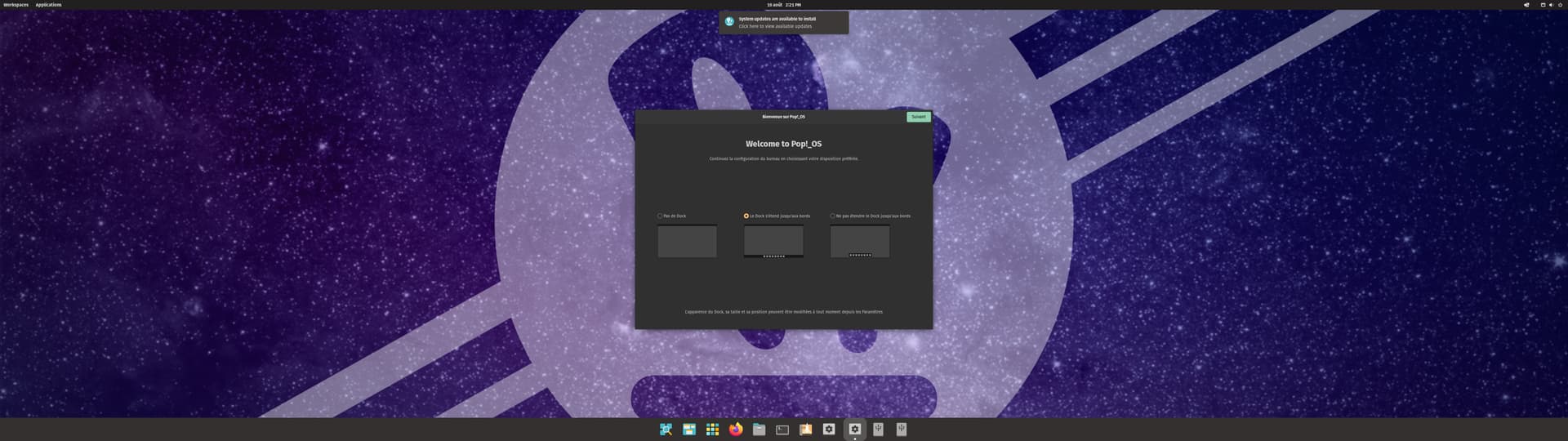Click the non-extended dock preview thumbnail

tap(860, 242)
